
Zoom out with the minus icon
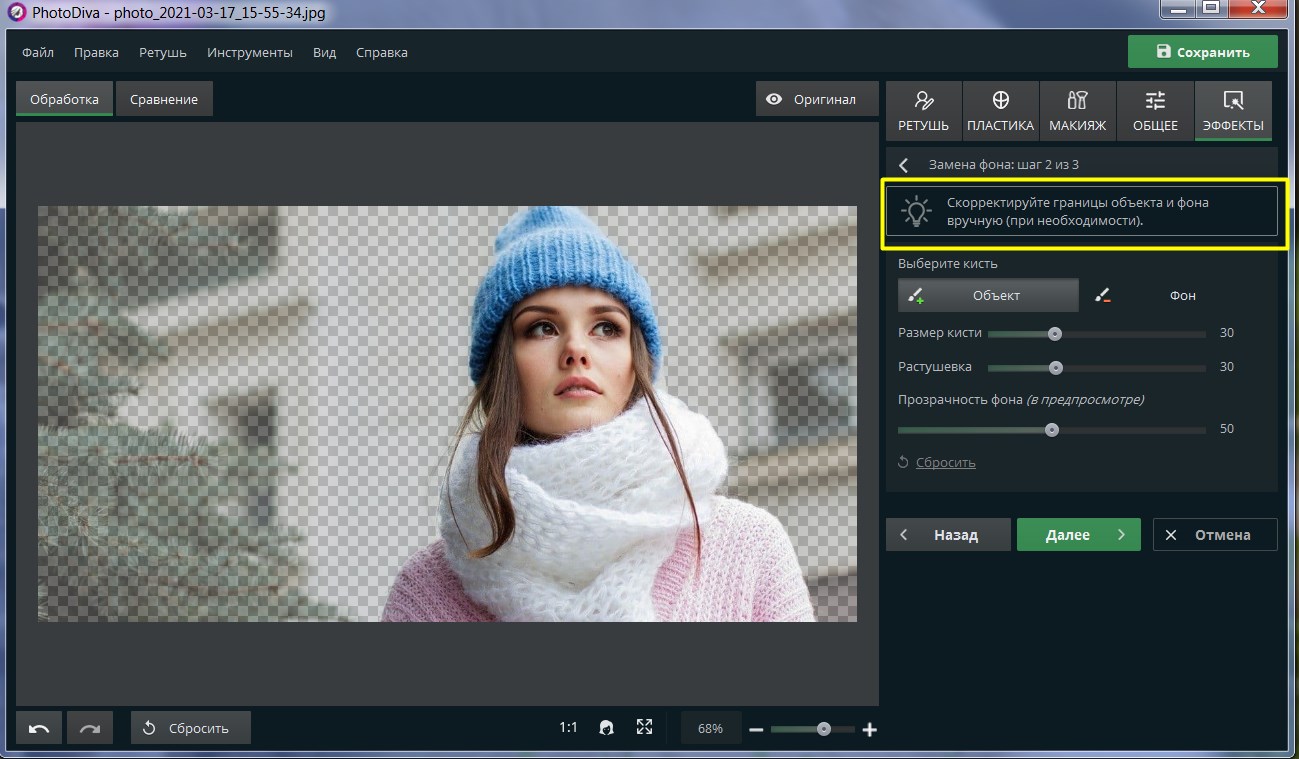pyautogui.click(x=756, y=730)
